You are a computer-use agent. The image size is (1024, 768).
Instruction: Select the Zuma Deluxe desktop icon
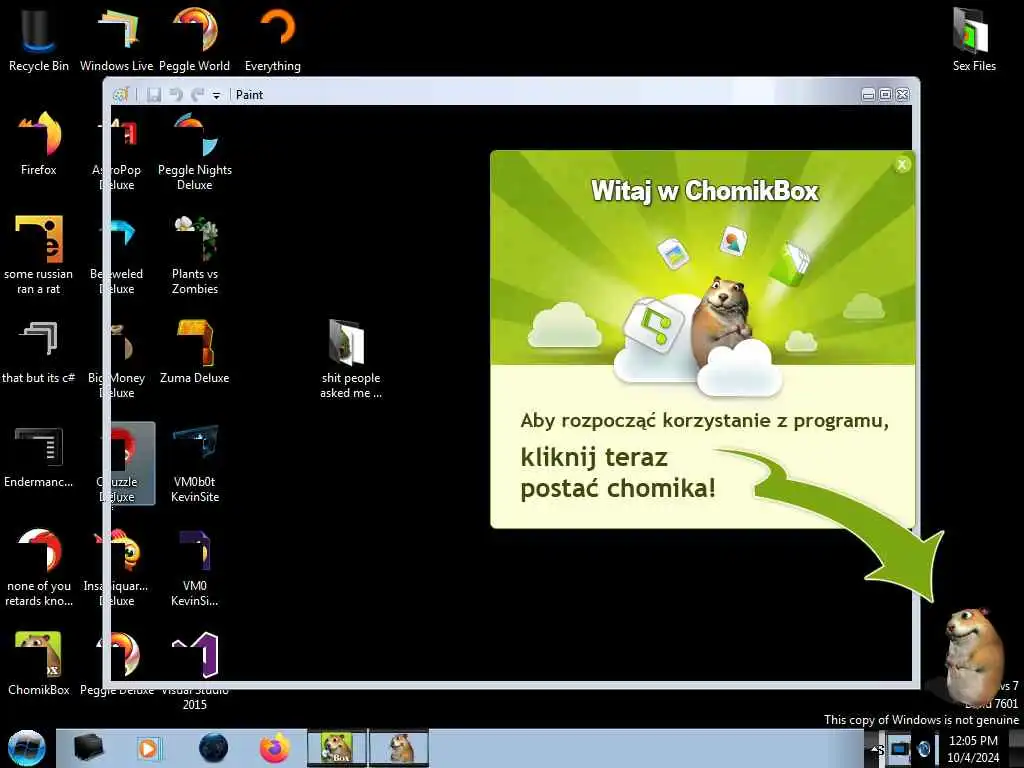click(x=195, y=351)
